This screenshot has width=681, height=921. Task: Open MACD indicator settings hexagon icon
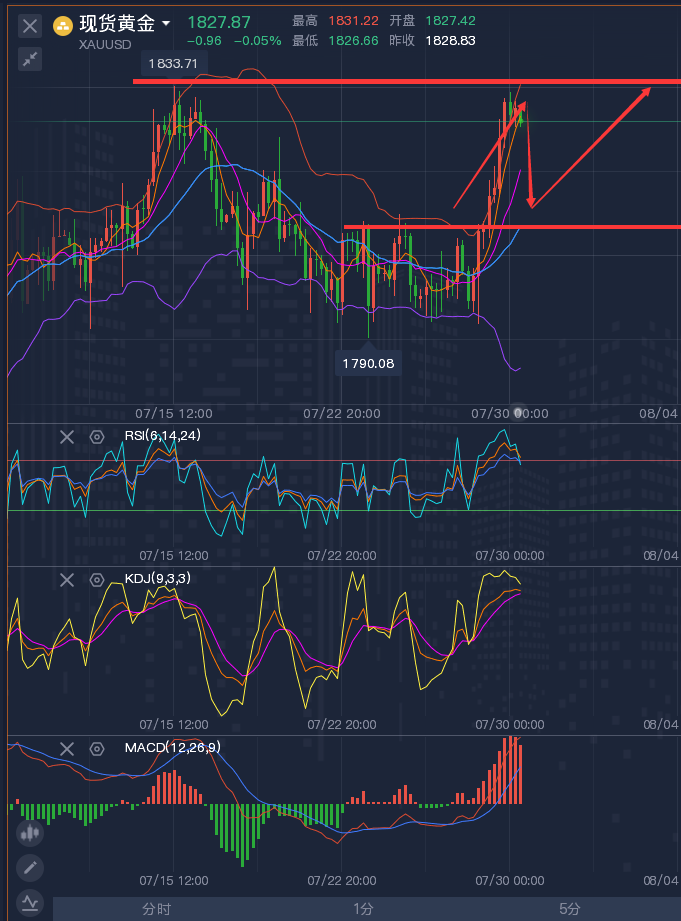[97, 748]
